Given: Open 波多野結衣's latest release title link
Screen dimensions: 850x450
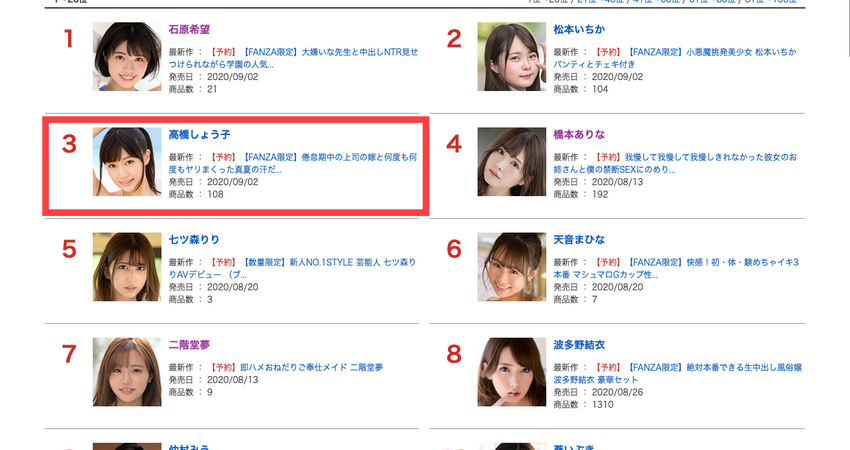Looking at the screenshot, I should 678,374.
